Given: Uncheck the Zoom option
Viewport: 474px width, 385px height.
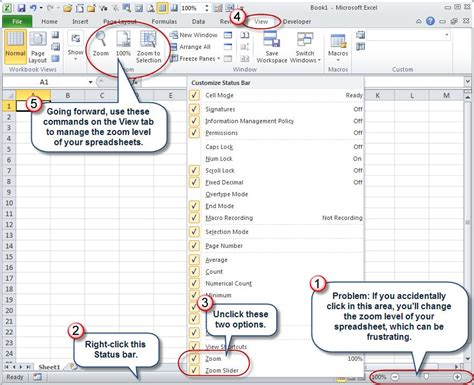Looking at the screenshot, I should click(x=276, y=359).
